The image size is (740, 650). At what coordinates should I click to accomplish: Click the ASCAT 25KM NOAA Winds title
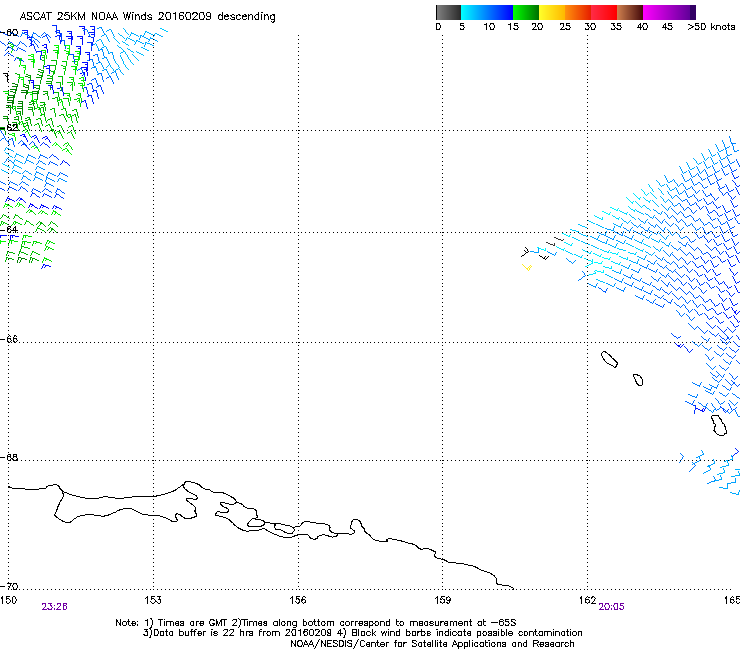coord(147,17)
